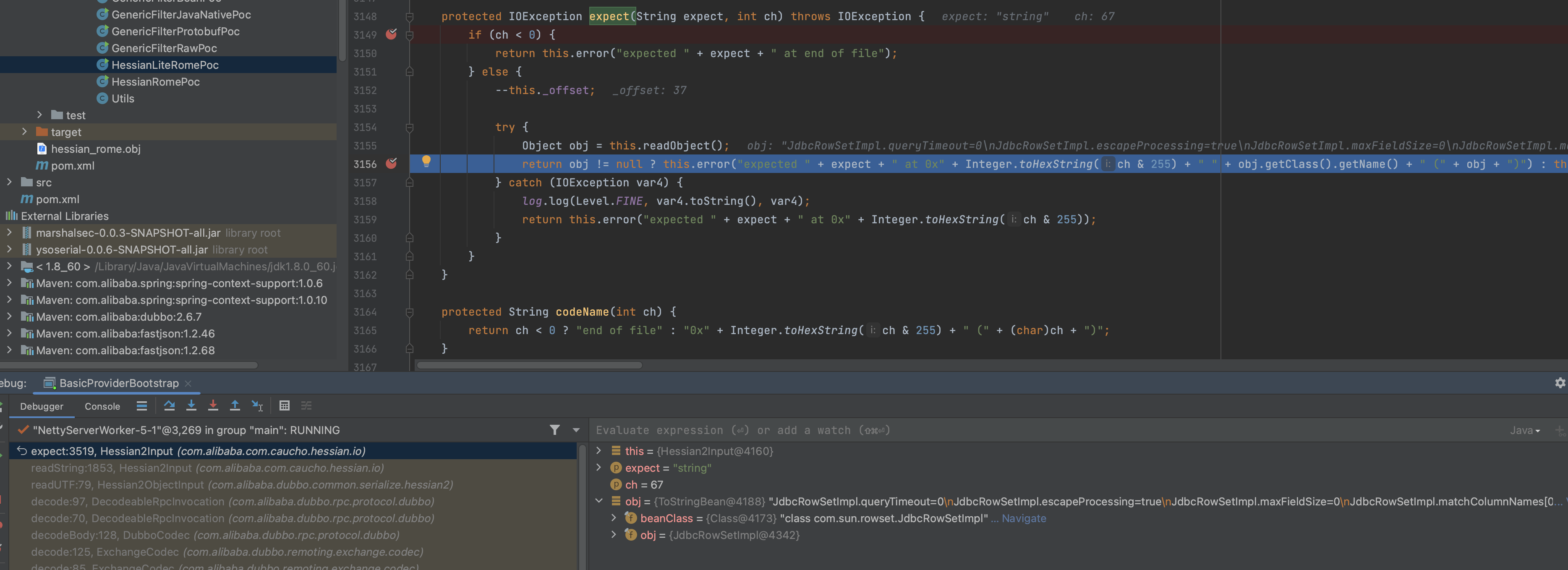Open the GenericFilterRawPoc class
The image size is (1568, 570).
coord(164,48)
